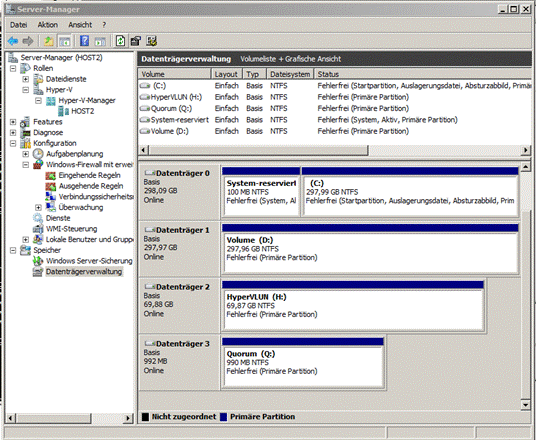Select the (C:) 297,99 GB partition block
This screenshot has height=440, width=536.
(x=410, y=192)
